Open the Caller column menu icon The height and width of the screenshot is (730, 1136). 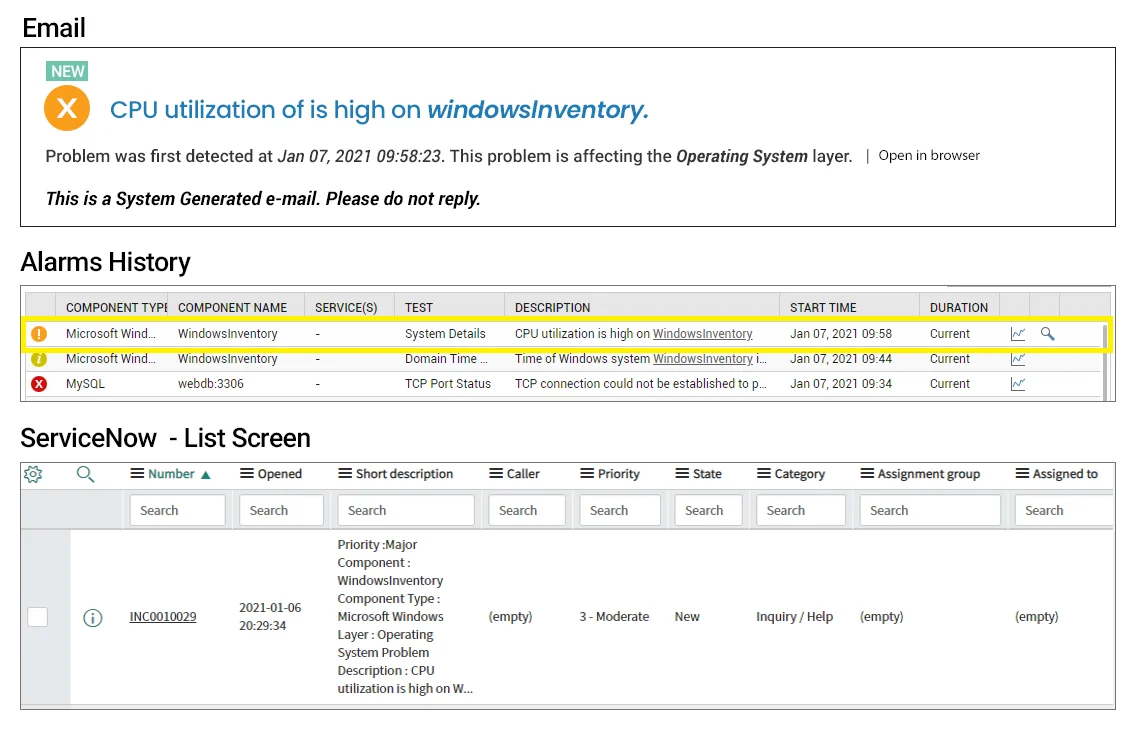(x=496, y=474)
